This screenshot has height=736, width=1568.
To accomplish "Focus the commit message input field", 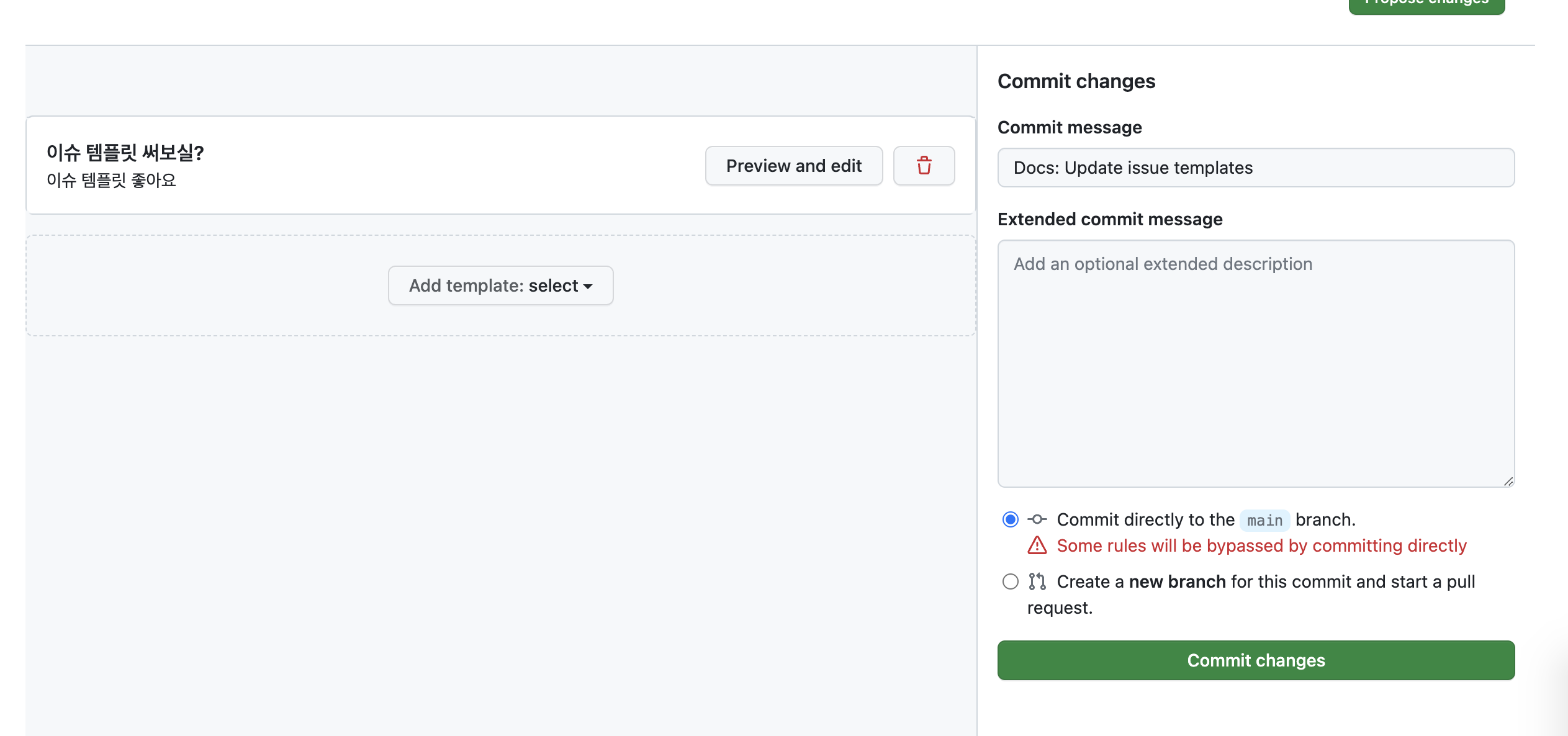I will point(1255,168).
